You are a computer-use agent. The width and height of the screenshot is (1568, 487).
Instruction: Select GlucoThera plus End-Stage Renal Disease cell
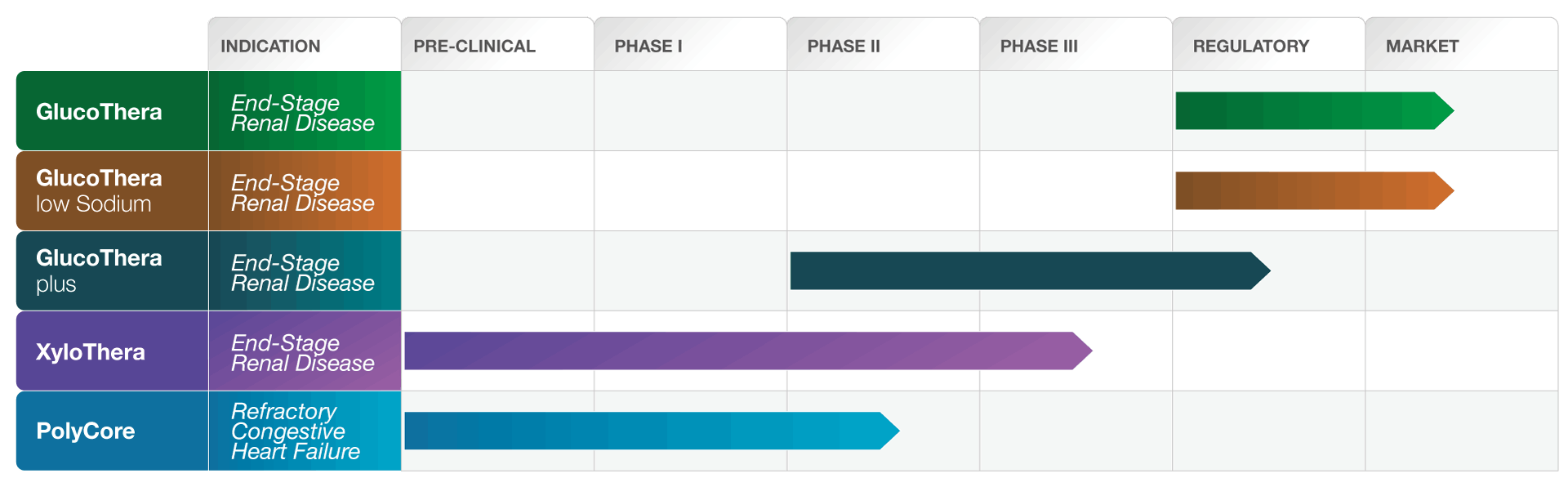[305, 270]
